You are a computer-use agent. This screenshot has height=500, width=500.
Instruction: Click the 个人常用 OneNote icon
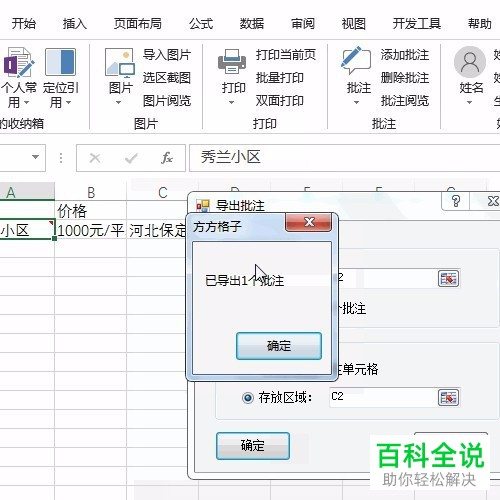point(18,62)
